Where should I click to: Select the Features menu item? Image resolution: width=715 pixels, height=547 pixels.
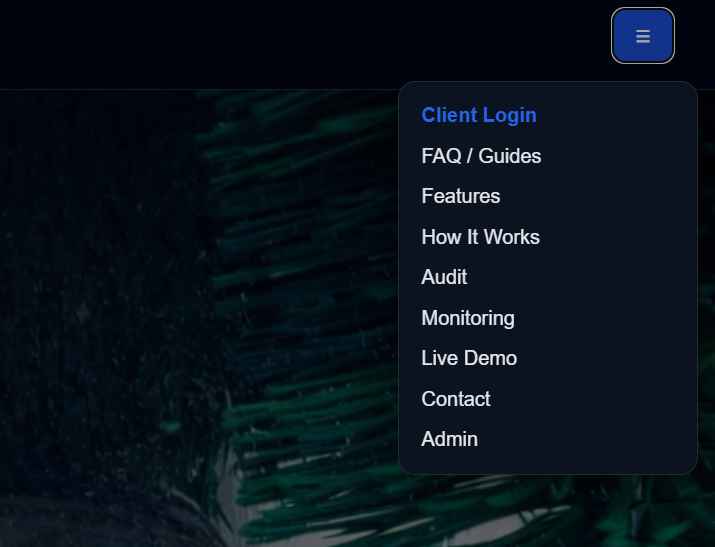[x=461, y=196]
